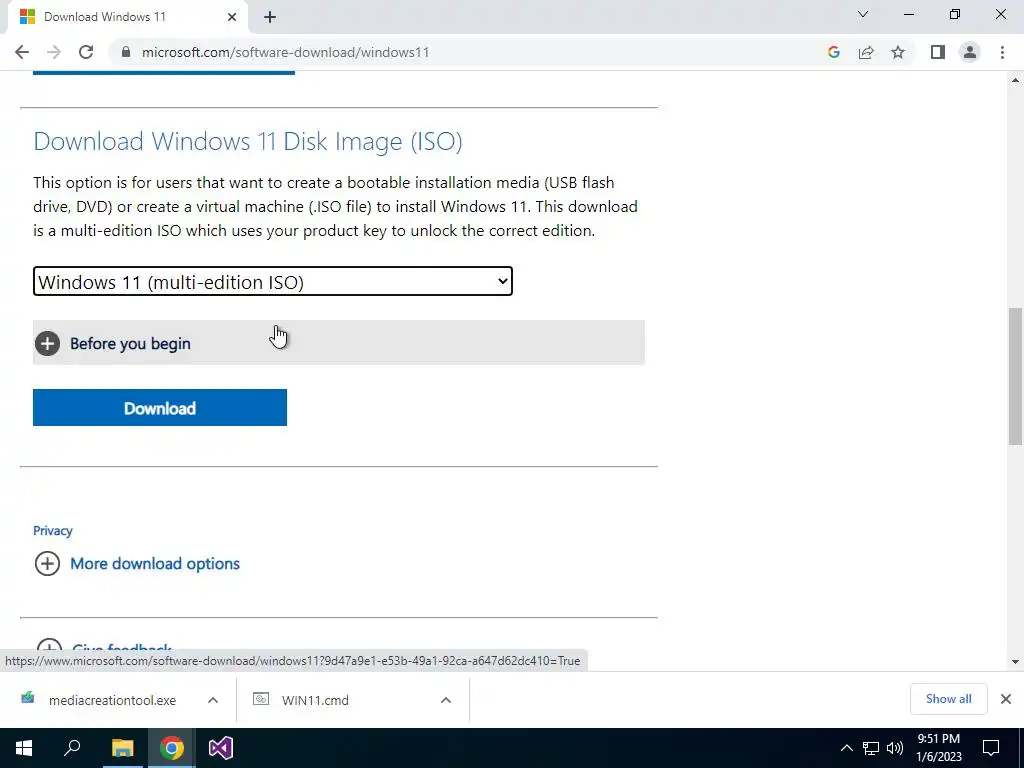The width and height of the screenshot is (1024, 768).
Task: Open Google search icon in address bar
Action: point(833,52)
